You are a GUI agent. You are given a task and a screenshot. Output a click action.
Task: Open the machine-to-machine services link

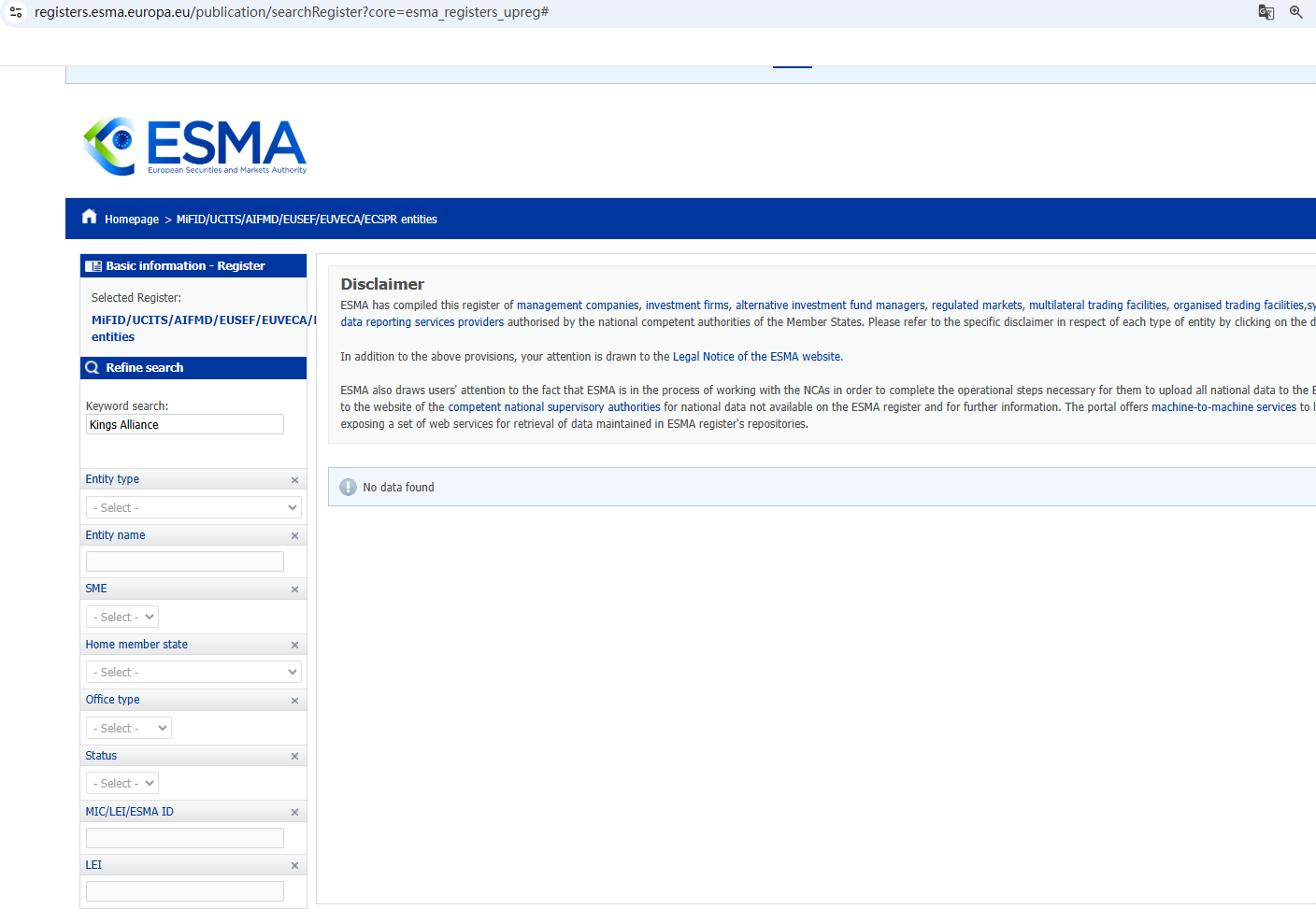1223,407
